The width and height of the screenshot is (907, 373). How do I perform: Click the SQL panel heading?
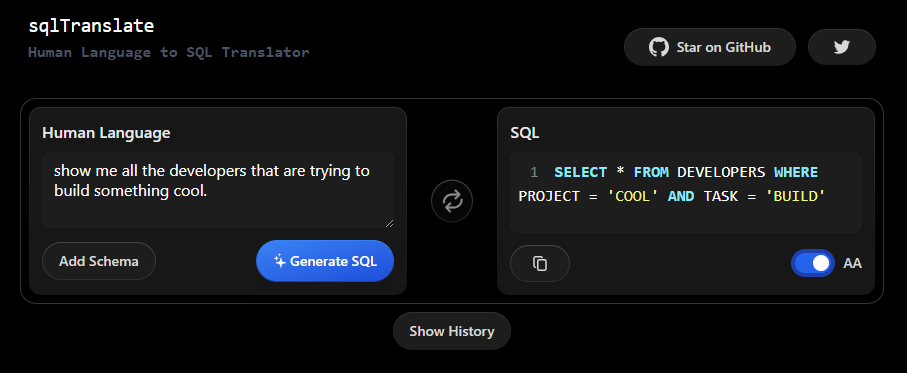[525, 133]
